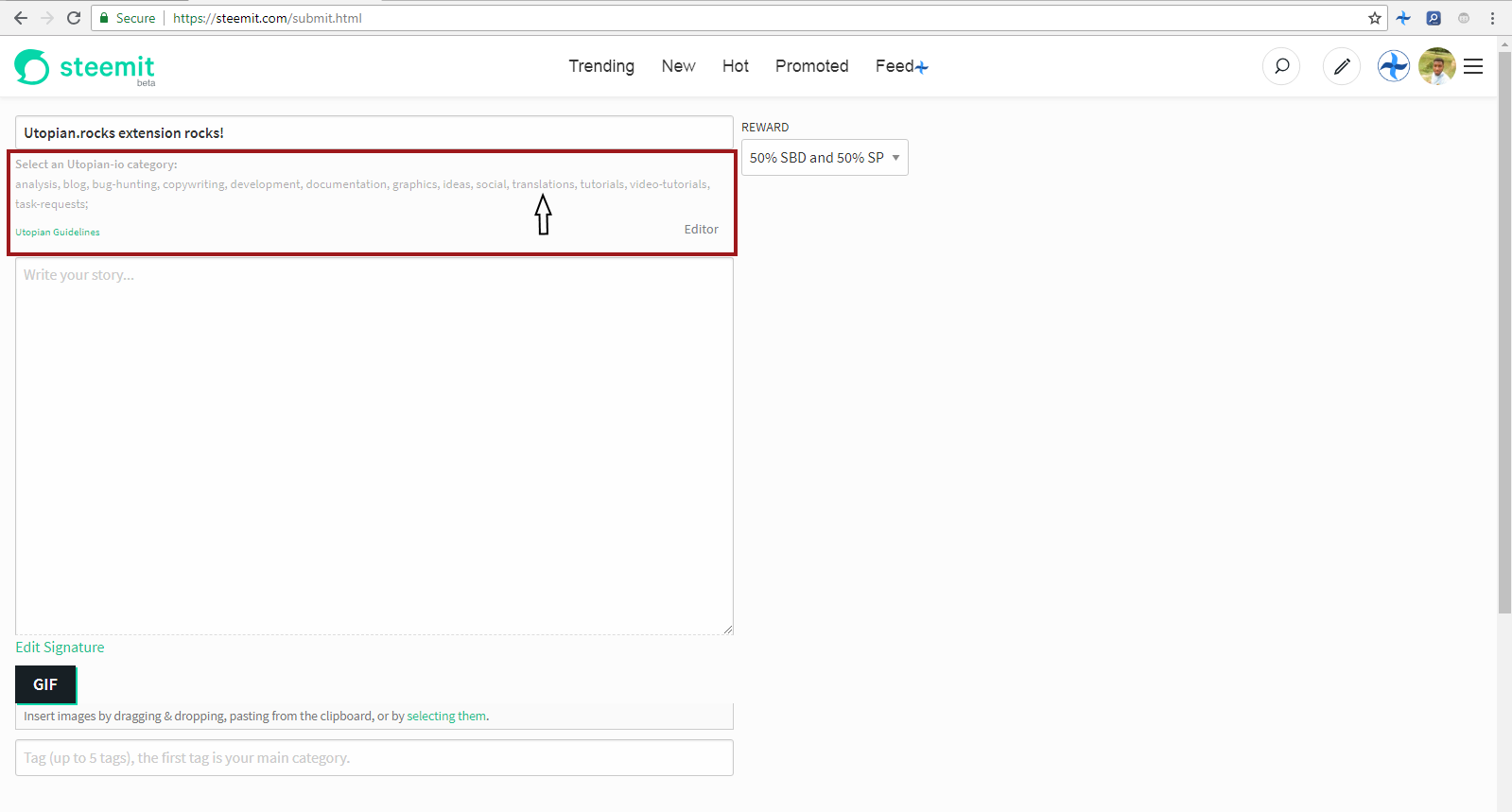The height and width of the screenshot is (812, 1512).
Task: Click the page vertical scrollbar
Action: pyautogui.click(x=1504, y=331)
